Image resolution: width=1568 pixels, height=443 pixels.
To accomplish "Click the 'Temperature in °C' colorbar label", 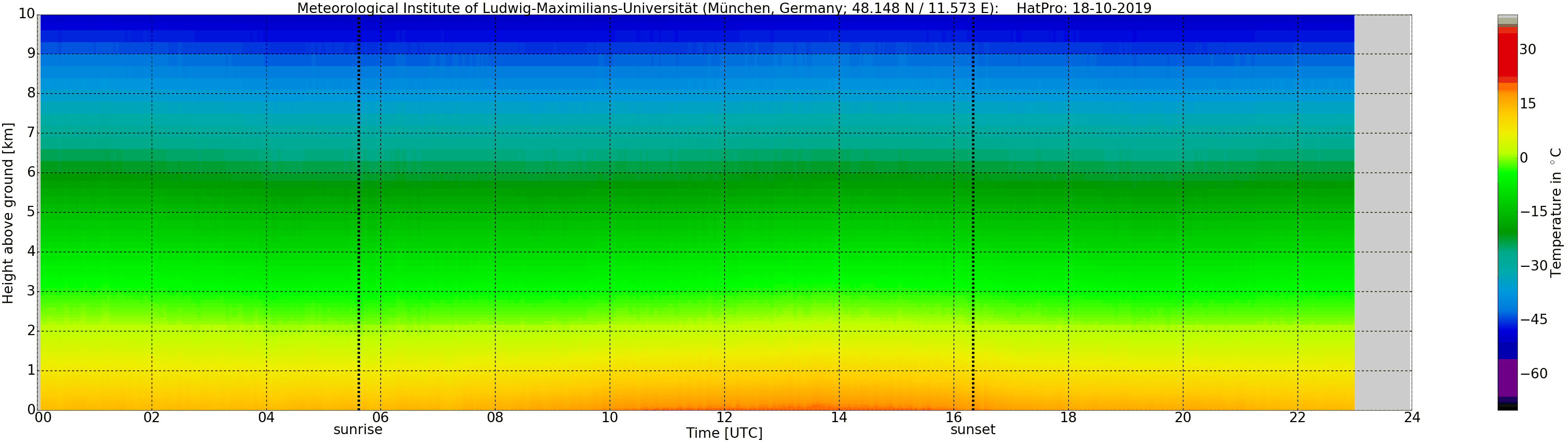I will pos(1556,212).
